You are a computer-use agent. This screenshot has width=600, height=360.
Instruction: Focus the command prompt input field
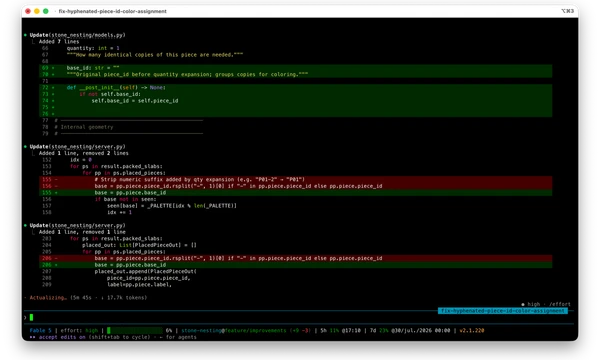[298, 317]
